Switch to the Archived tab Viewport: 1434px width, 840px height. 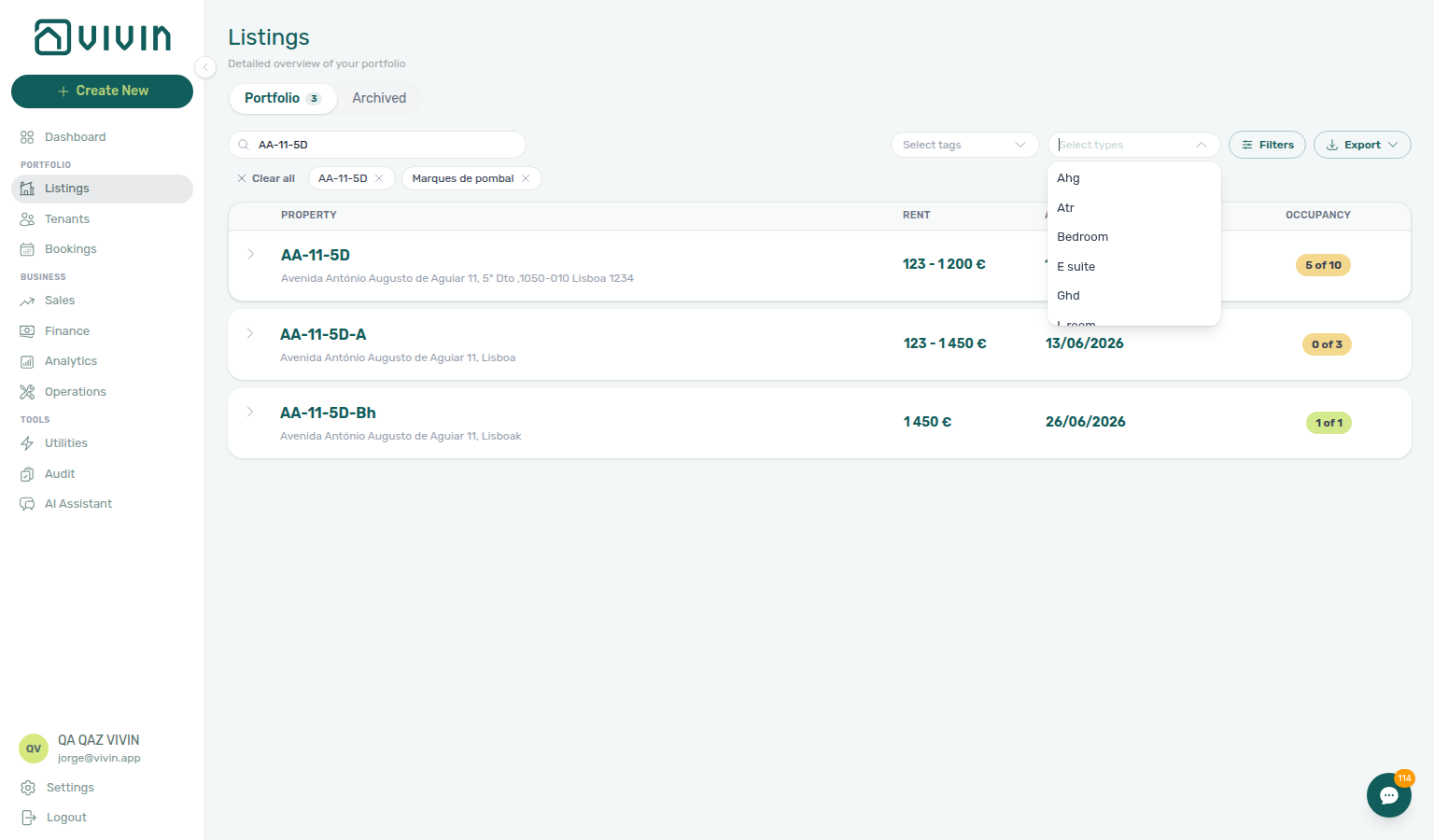coord(379,98)
